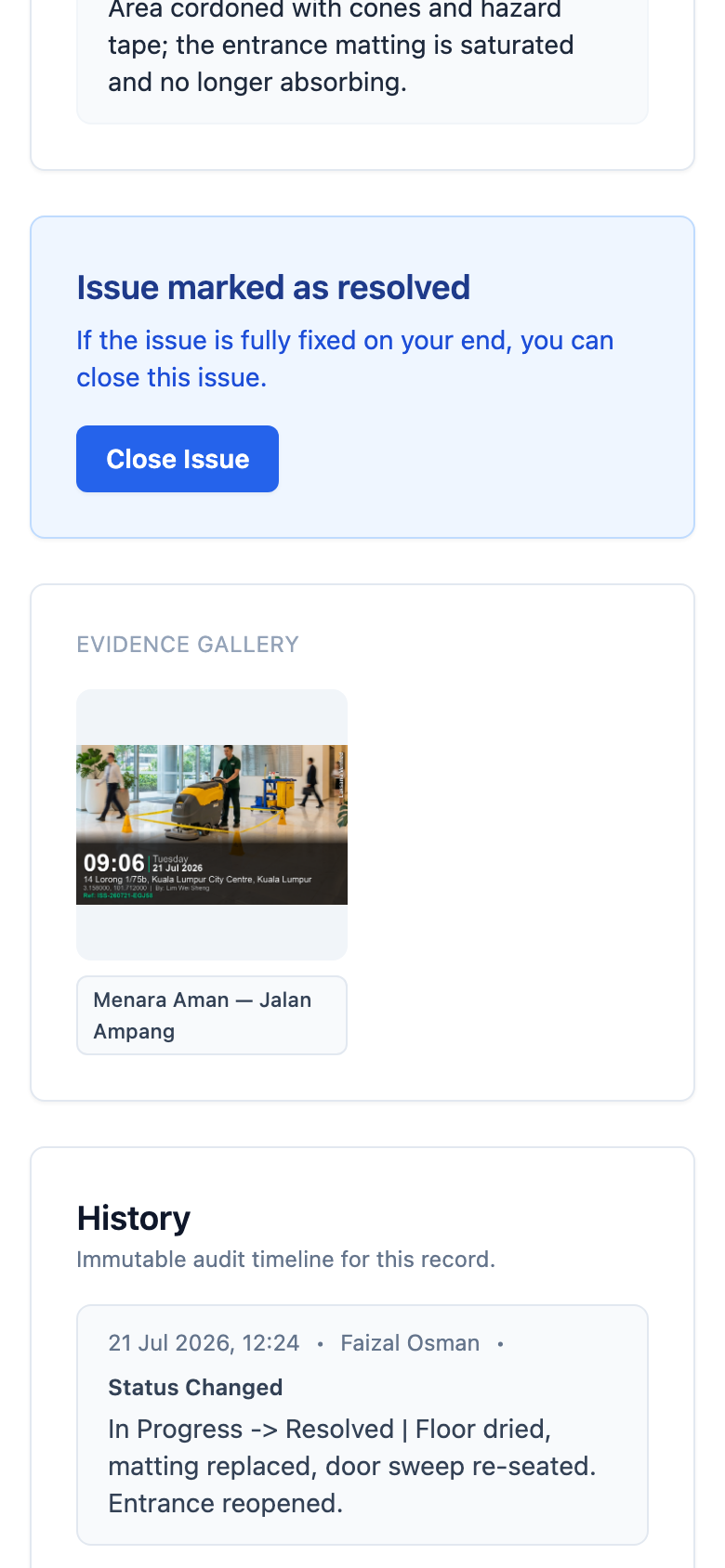Viewport: 725px width, 1568px height.
Task: Click the Issue marked as resolved heading
Action: click(273, 288)
